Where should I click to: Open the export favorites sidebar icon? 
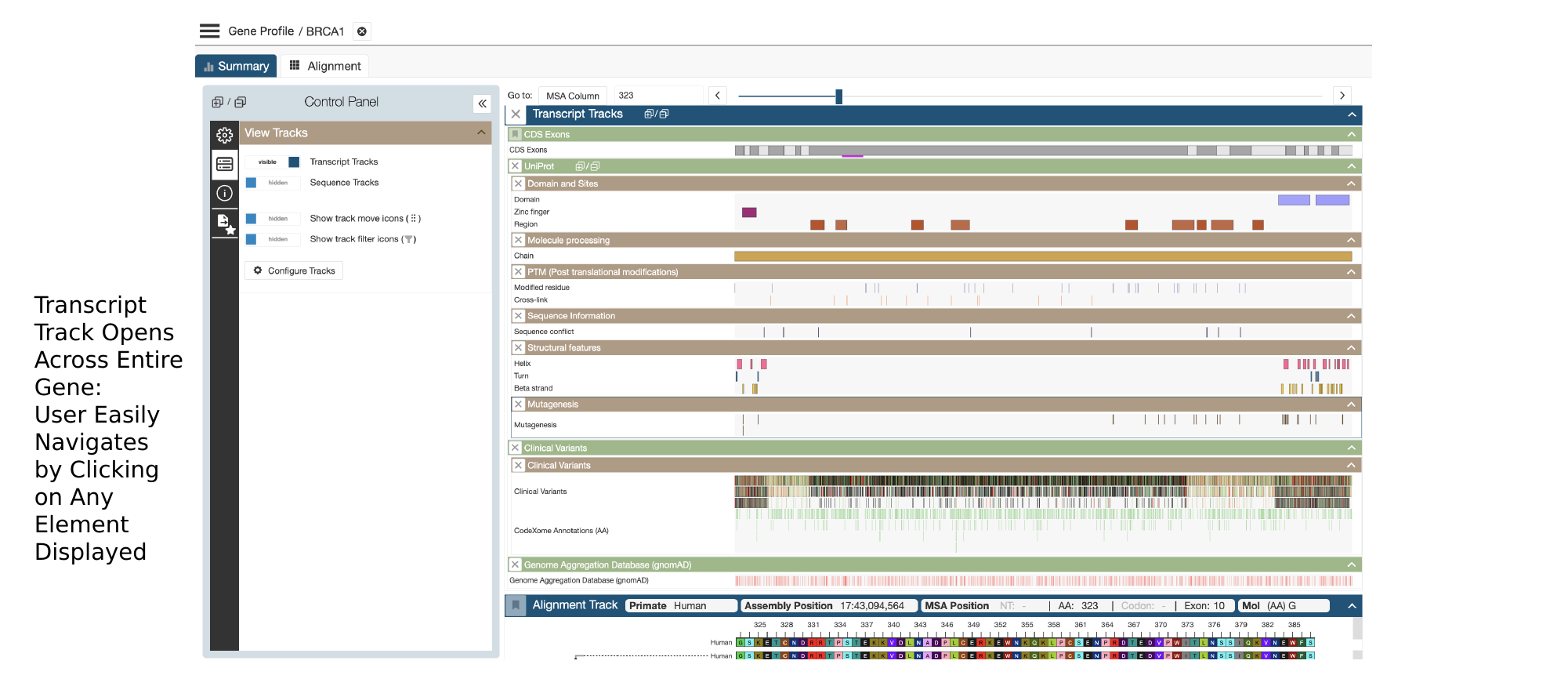225,223
